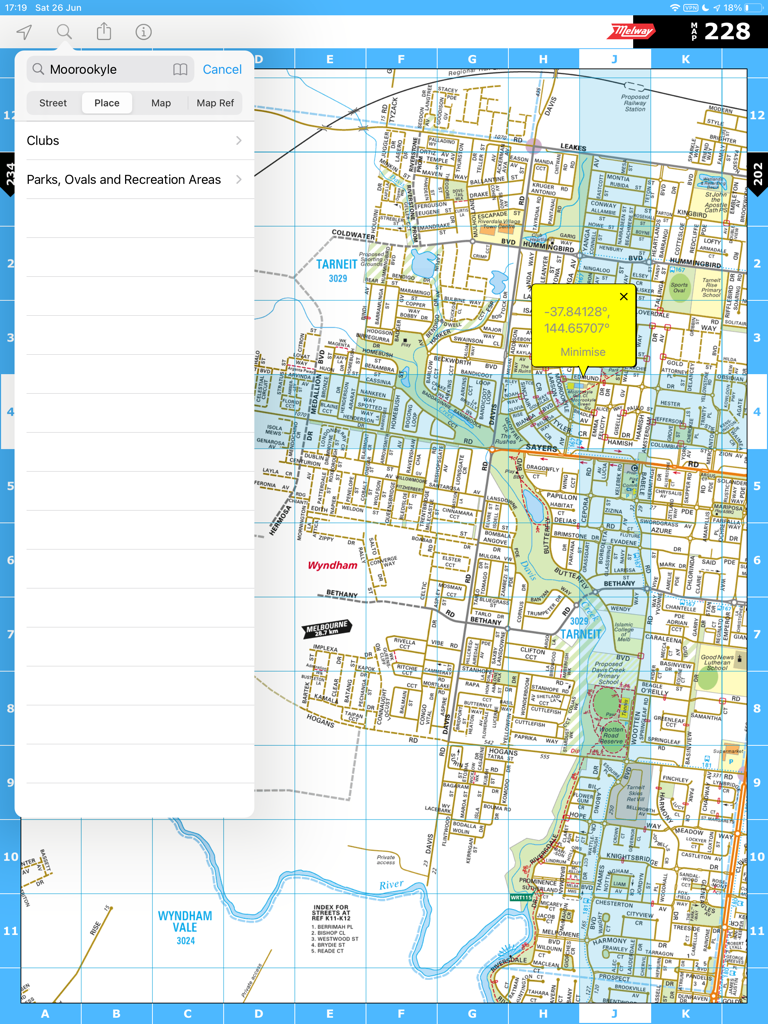Expand Clubs chevron
Image resolution: width=768 pixels, height=1024 pixels.
[x=239, y=140]
